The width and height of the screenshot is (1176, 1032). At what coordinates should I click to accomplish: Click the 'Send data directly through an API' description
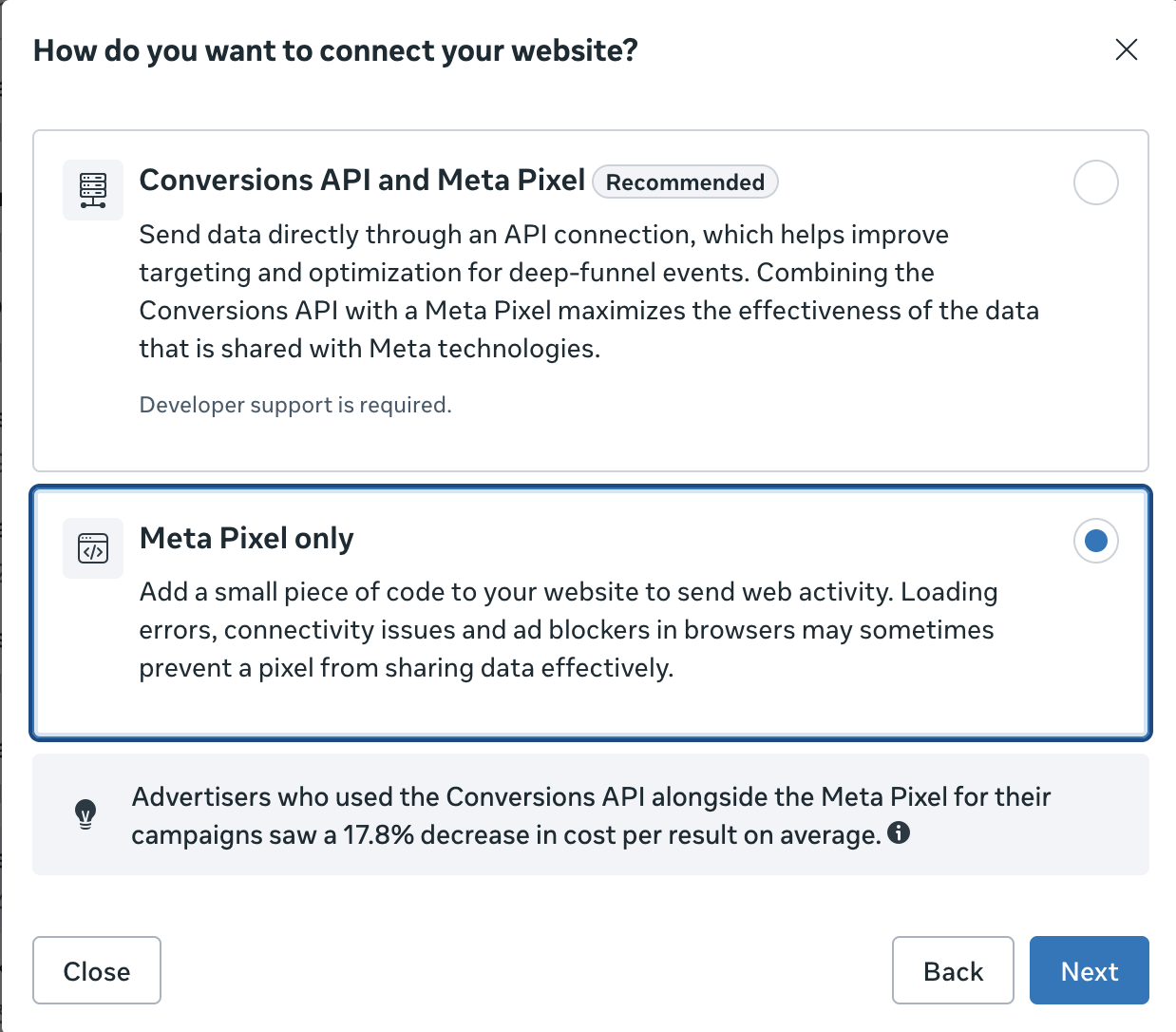[x=589, y=291]
